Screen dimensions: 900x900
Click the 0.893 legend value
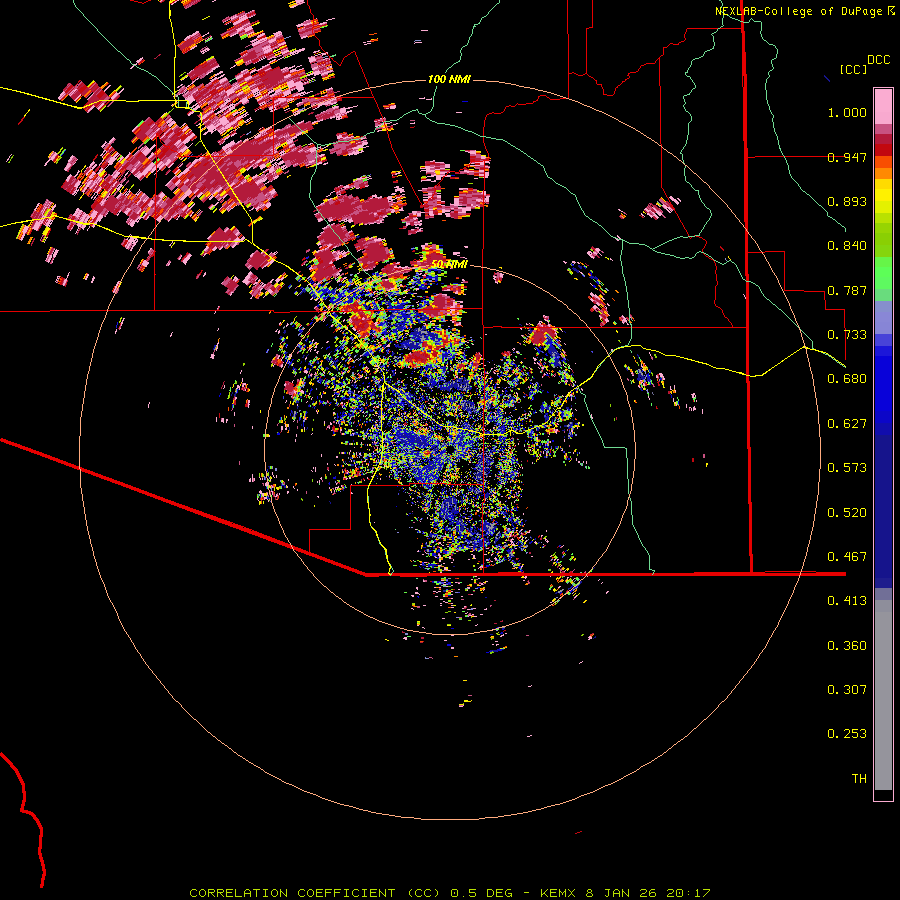(847, 201)
